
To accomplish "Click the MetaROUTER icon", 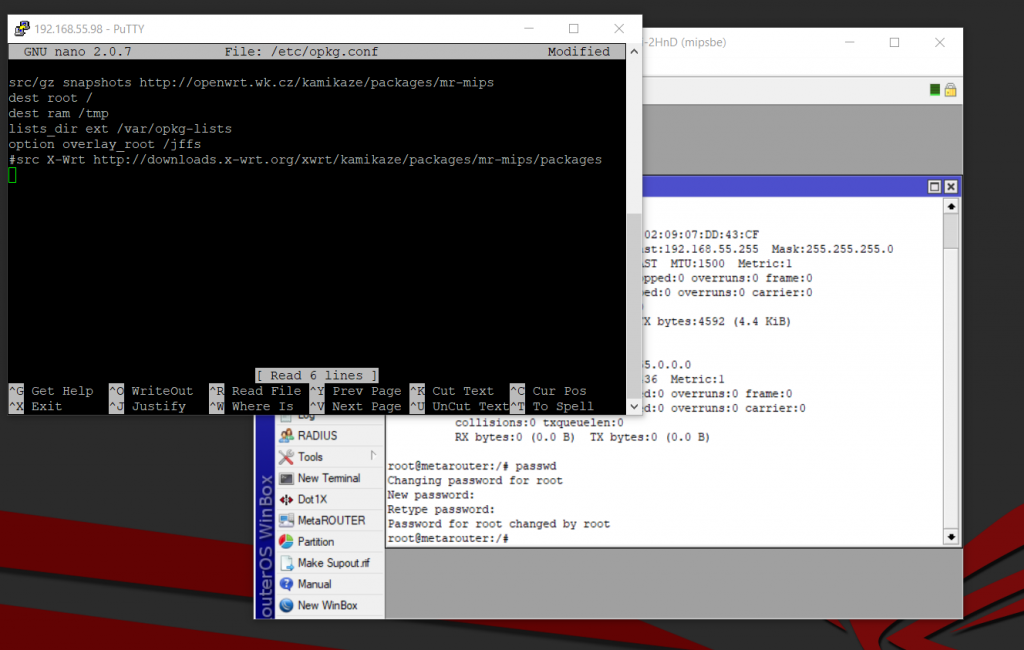I will coord(286,521).
